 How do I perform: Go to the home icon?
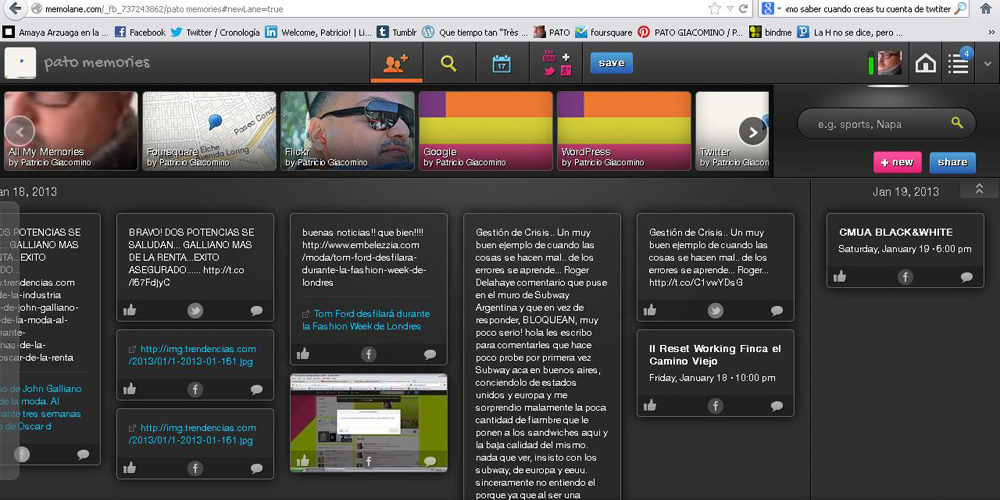926,64
